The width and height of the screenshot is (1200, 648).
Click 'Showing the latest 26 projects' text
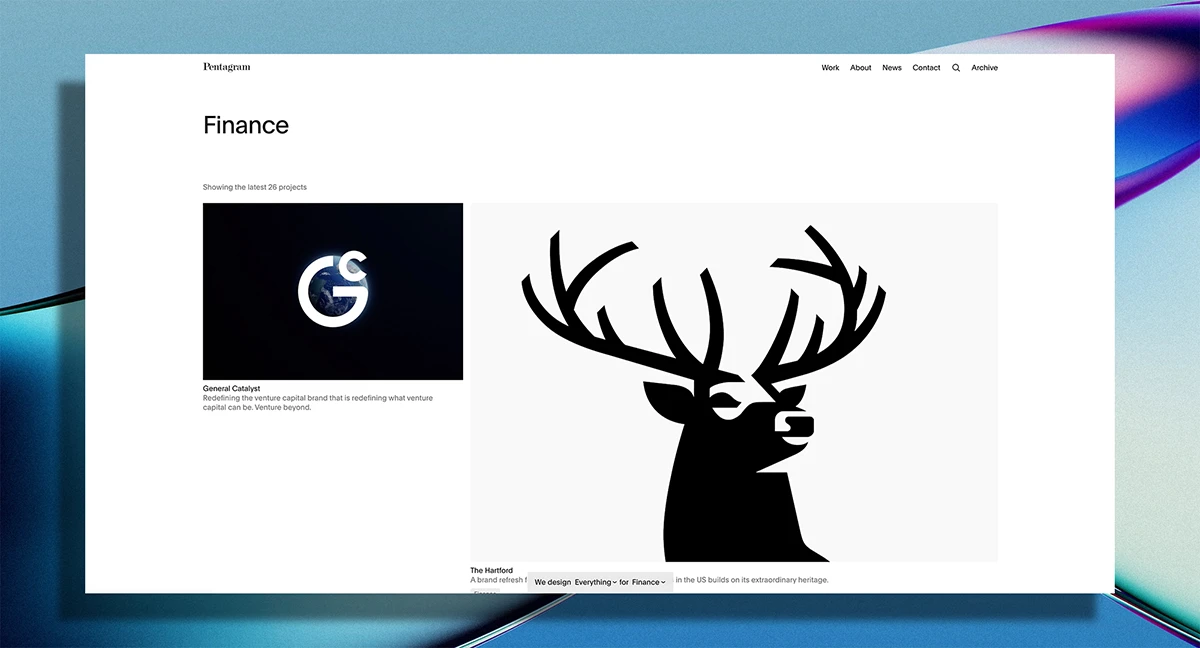[255, 187]
